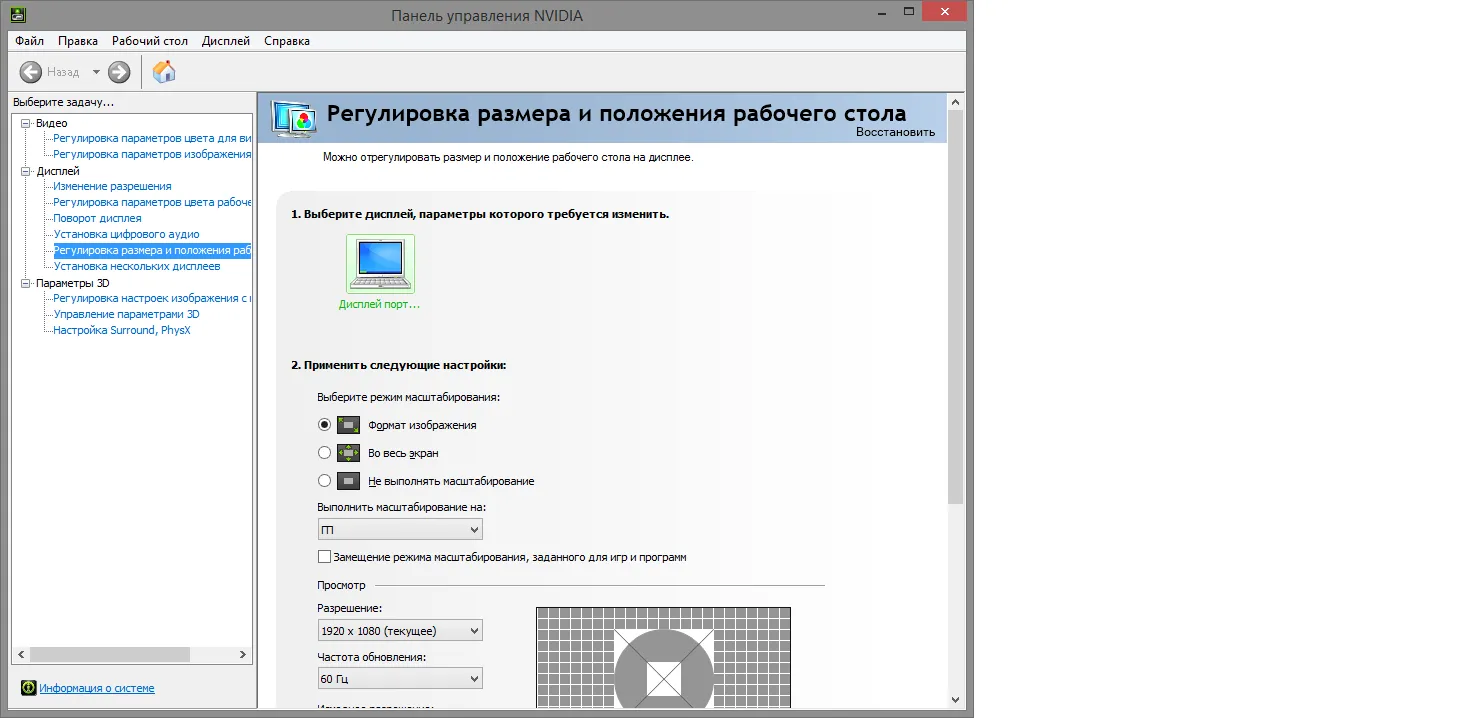Viewport: 1479px width, 718px height.
Task: Open Информация о системе link
Action: (97, 688)
